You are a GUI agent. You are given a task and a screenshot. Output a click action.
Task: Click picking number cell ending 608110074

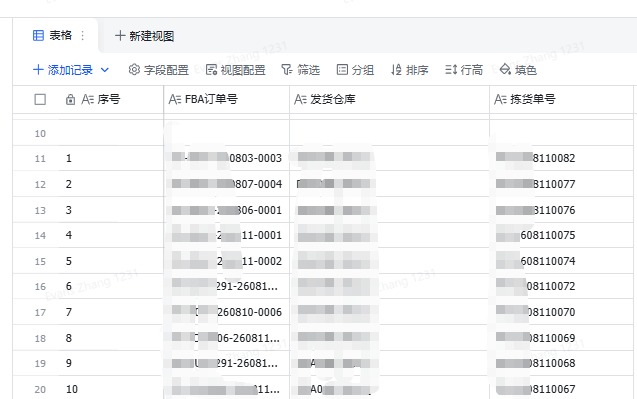(561, 261)
